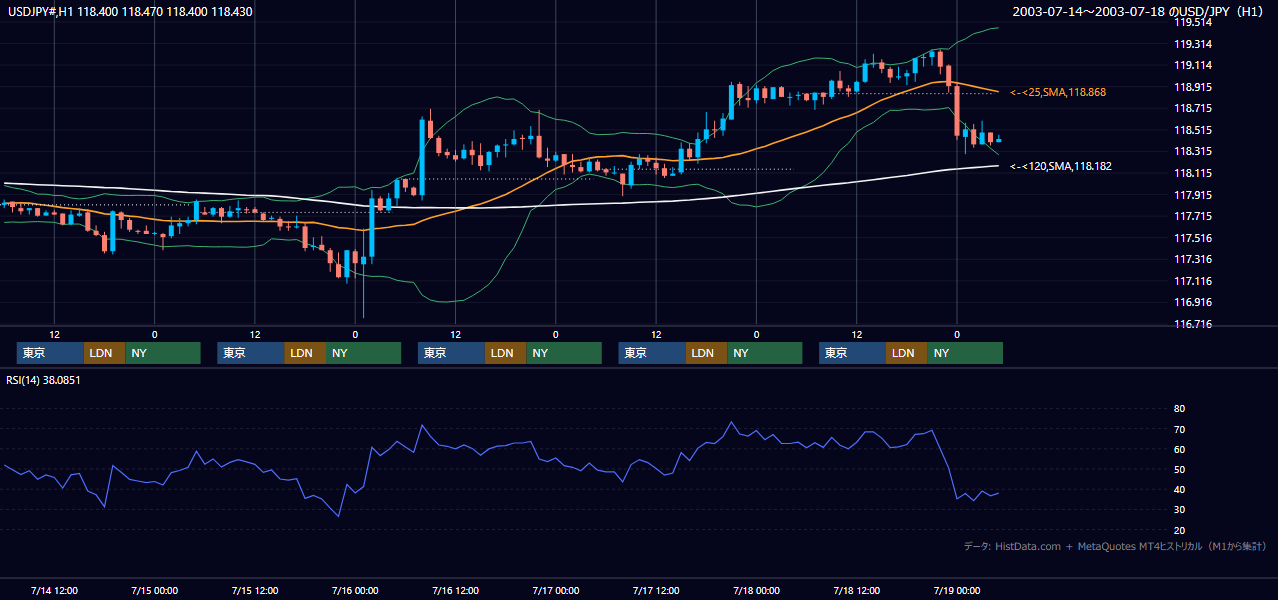Click the 7/17 12:00 time axis label

pos(656,590)
